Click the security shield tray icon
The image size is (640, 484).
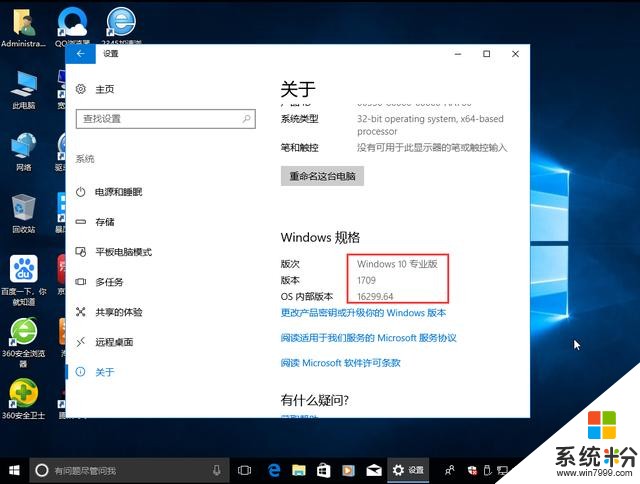point(472,471)
